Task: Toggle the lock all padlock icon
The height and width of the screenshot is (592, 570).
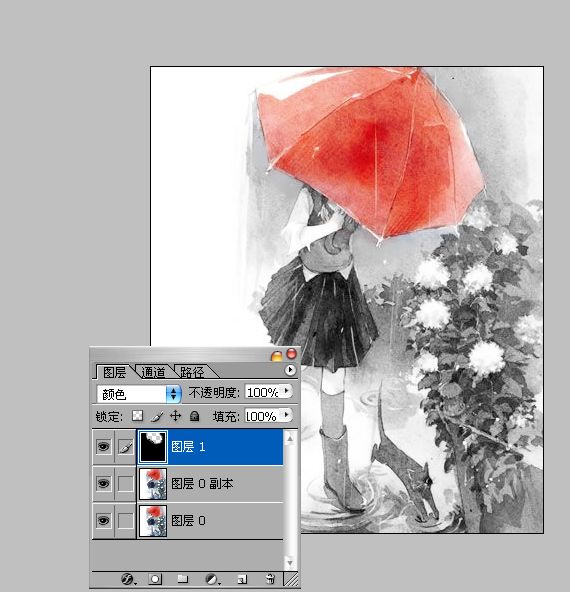Action: [194, 416]
